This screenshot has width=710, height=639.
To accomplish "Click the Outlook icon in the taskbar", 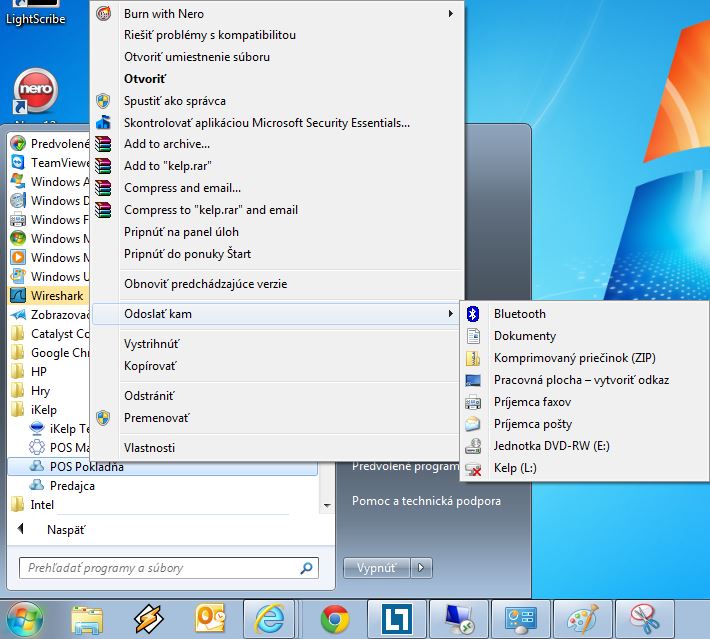I will tap(210, 619).
